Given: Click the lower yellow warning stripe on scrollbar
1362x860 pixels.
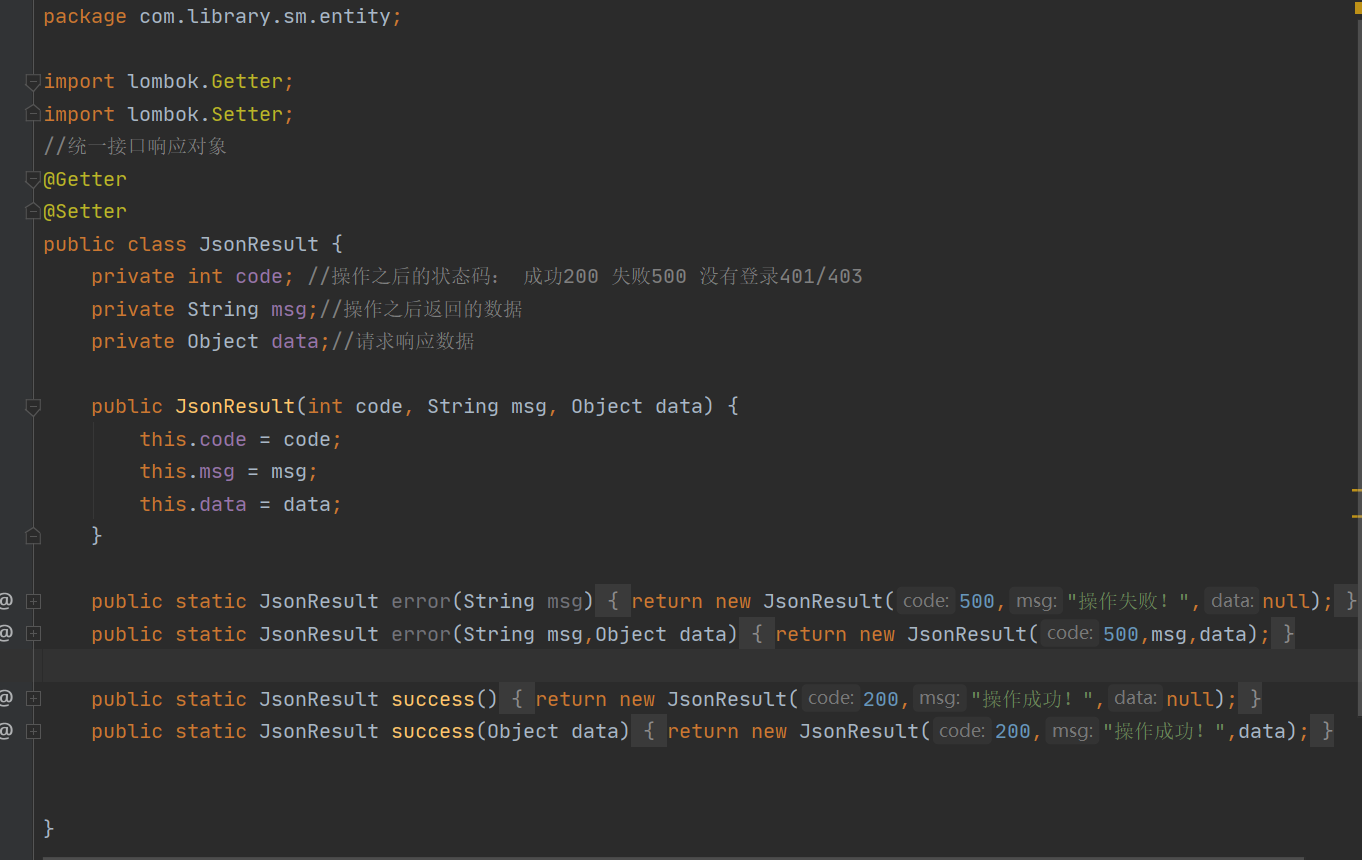Looking at the screenshot, I should (1356, 516).
